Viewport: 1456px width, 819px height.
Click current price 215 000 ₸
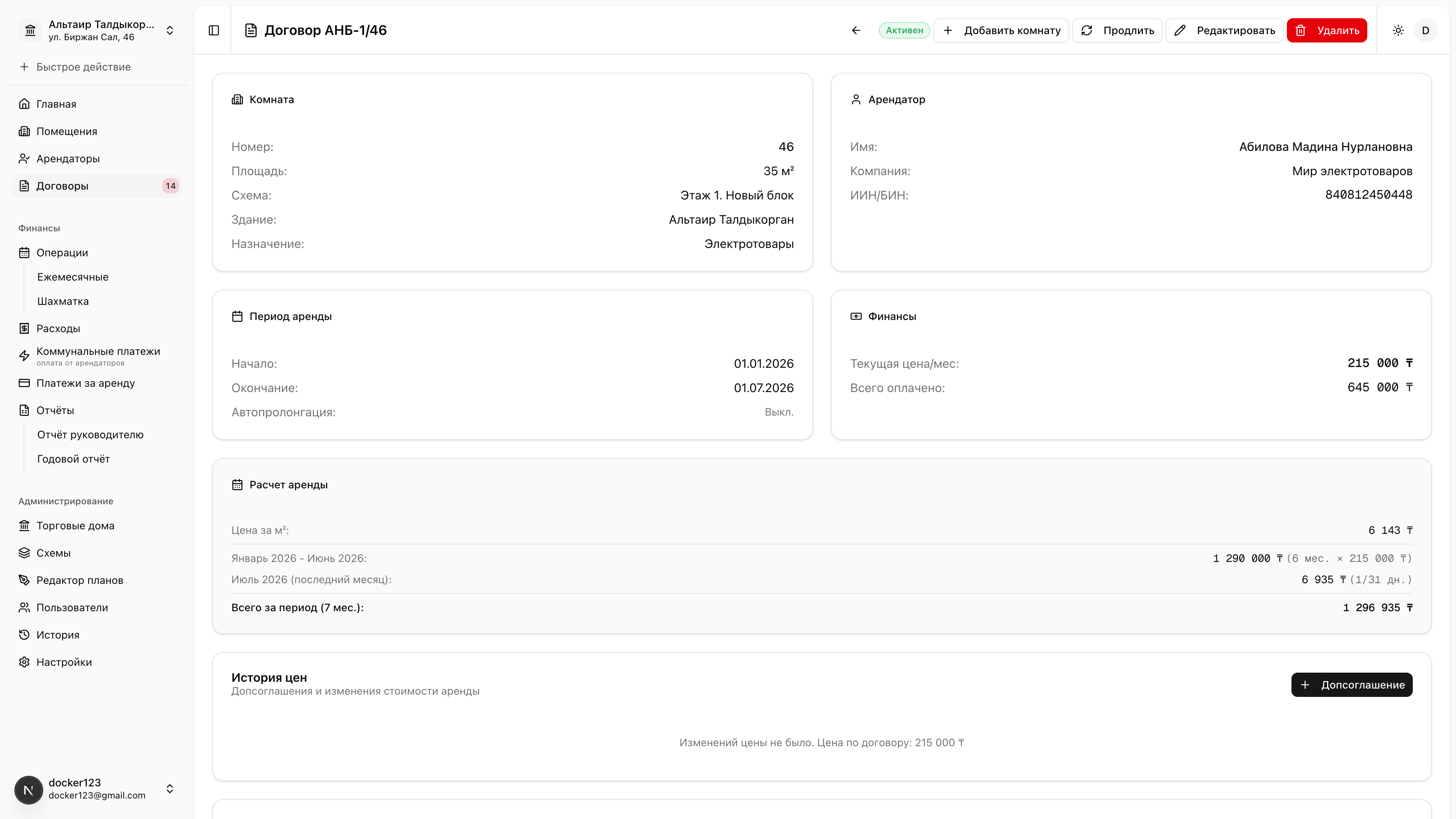pos(1380,364)
